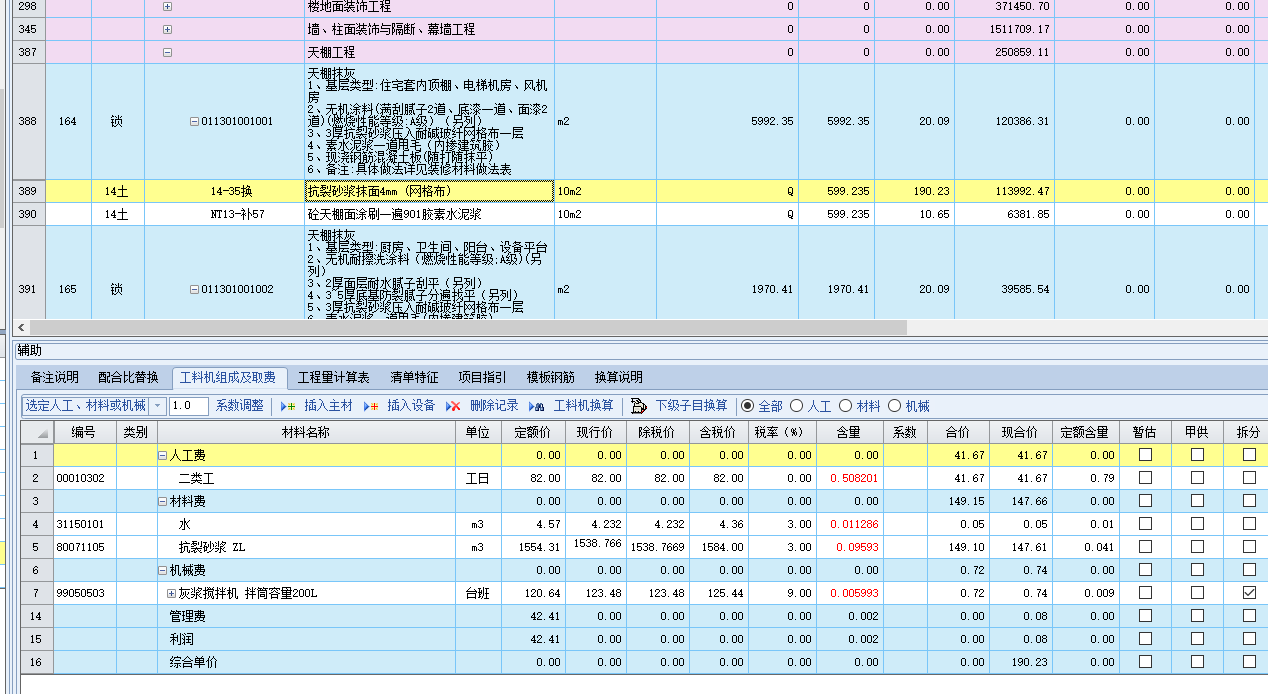Check 甲供 box in 机械费 row
Image resolution: width=1268 pixels, height=694 pixels.
[x=1197, y=570]
